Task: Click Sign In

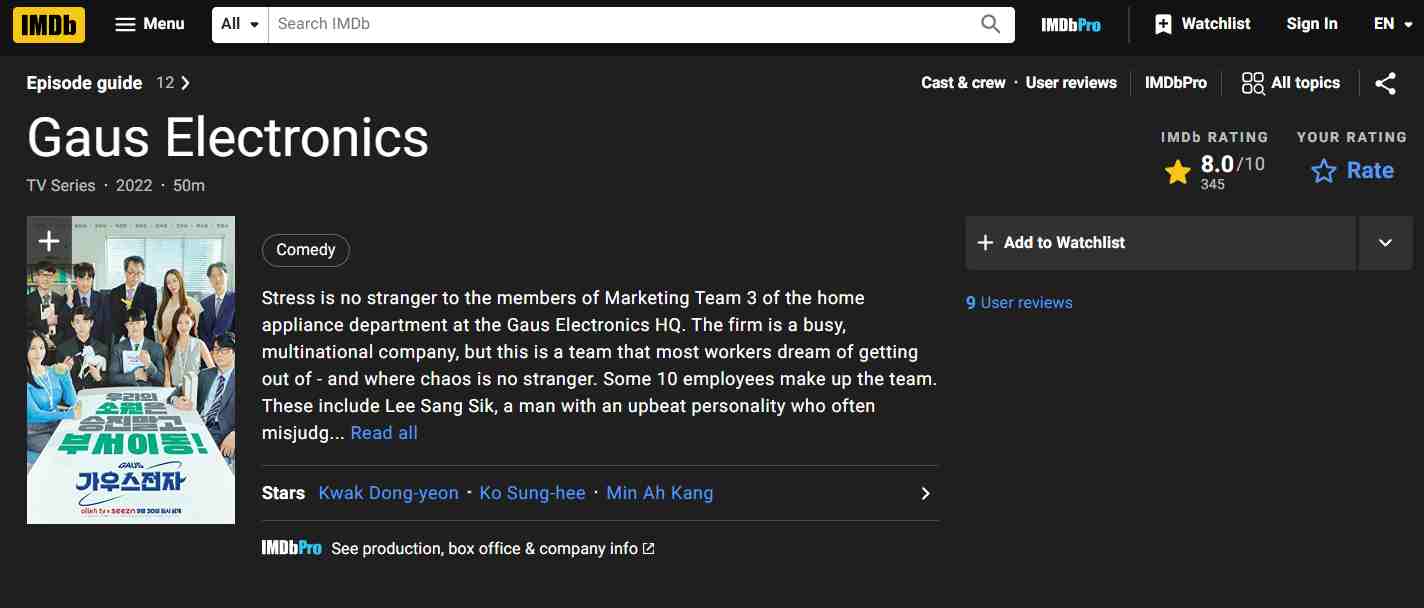Action: tap(1312, 24)
